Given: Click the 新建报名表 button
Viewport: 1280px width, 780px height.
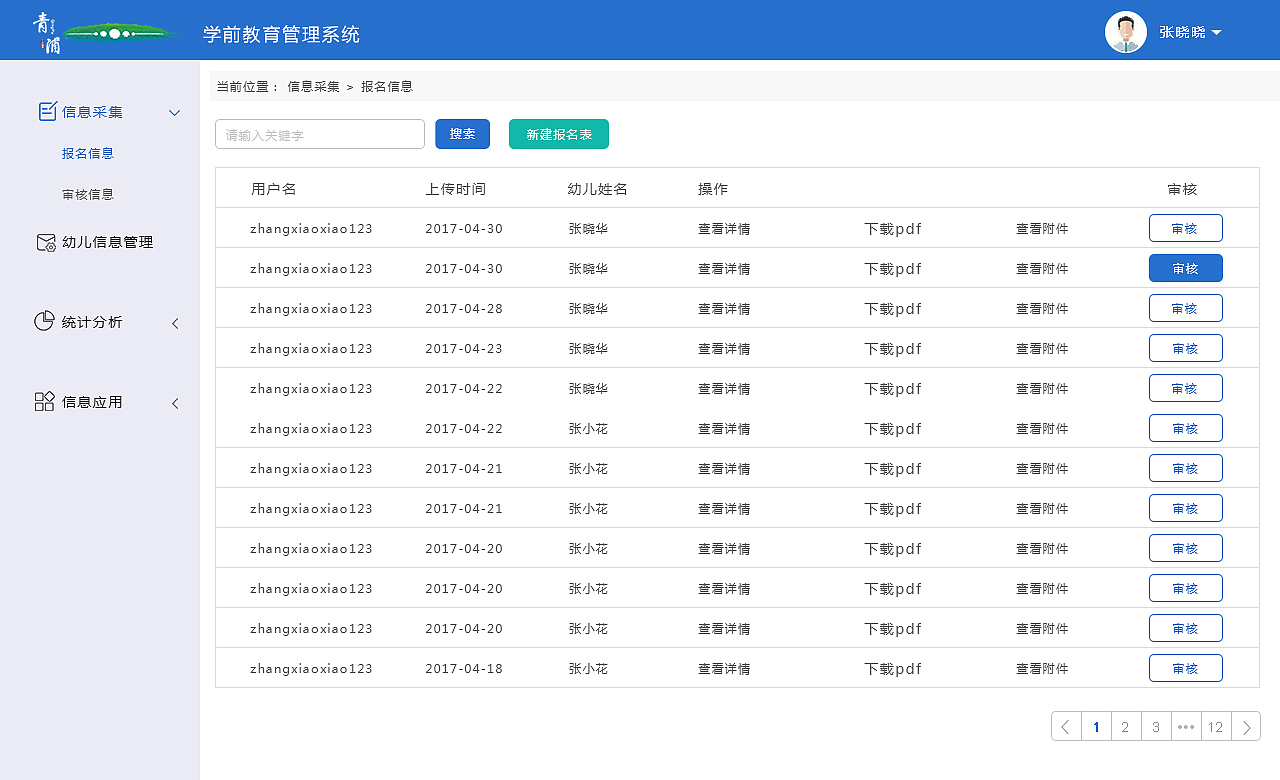Looking at the screenshot, I should pyautogui.click(x=558, y=133).
